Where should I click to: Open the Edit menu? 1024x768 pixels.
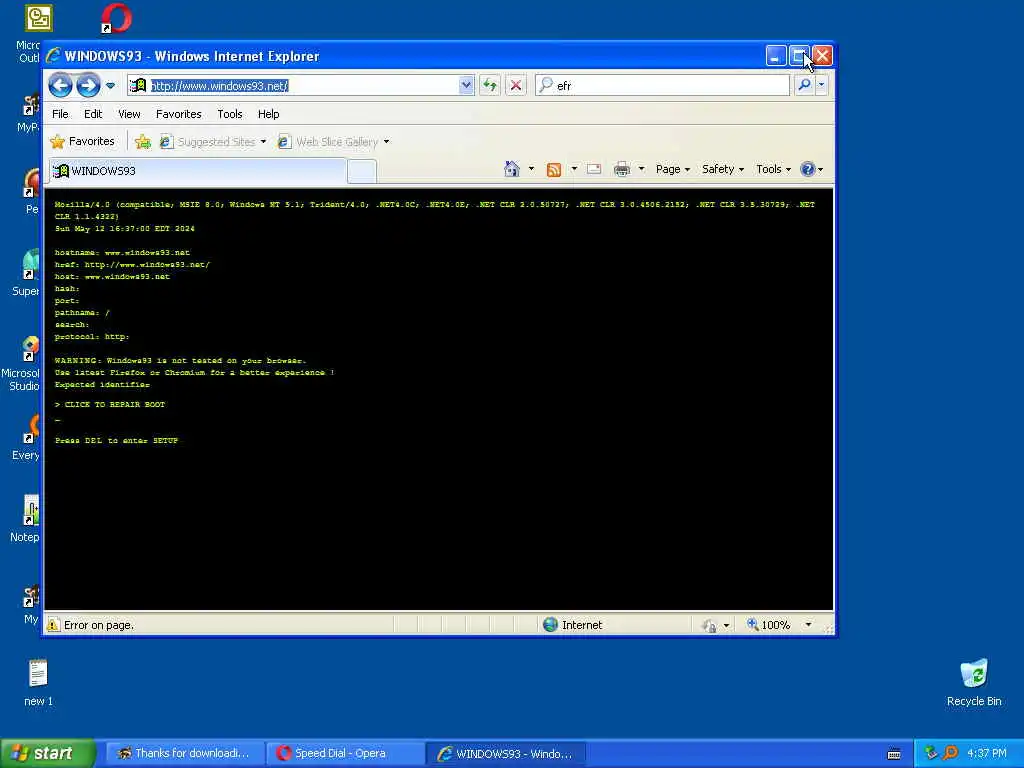coord(93,114)
